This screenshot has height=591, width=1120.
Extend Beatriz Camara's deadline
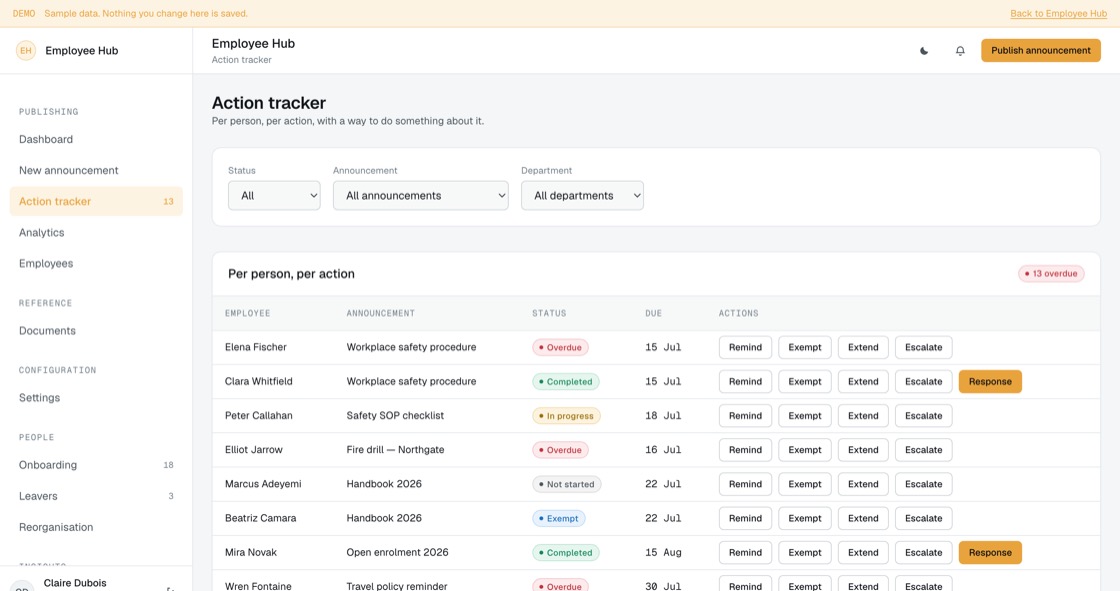863,518
